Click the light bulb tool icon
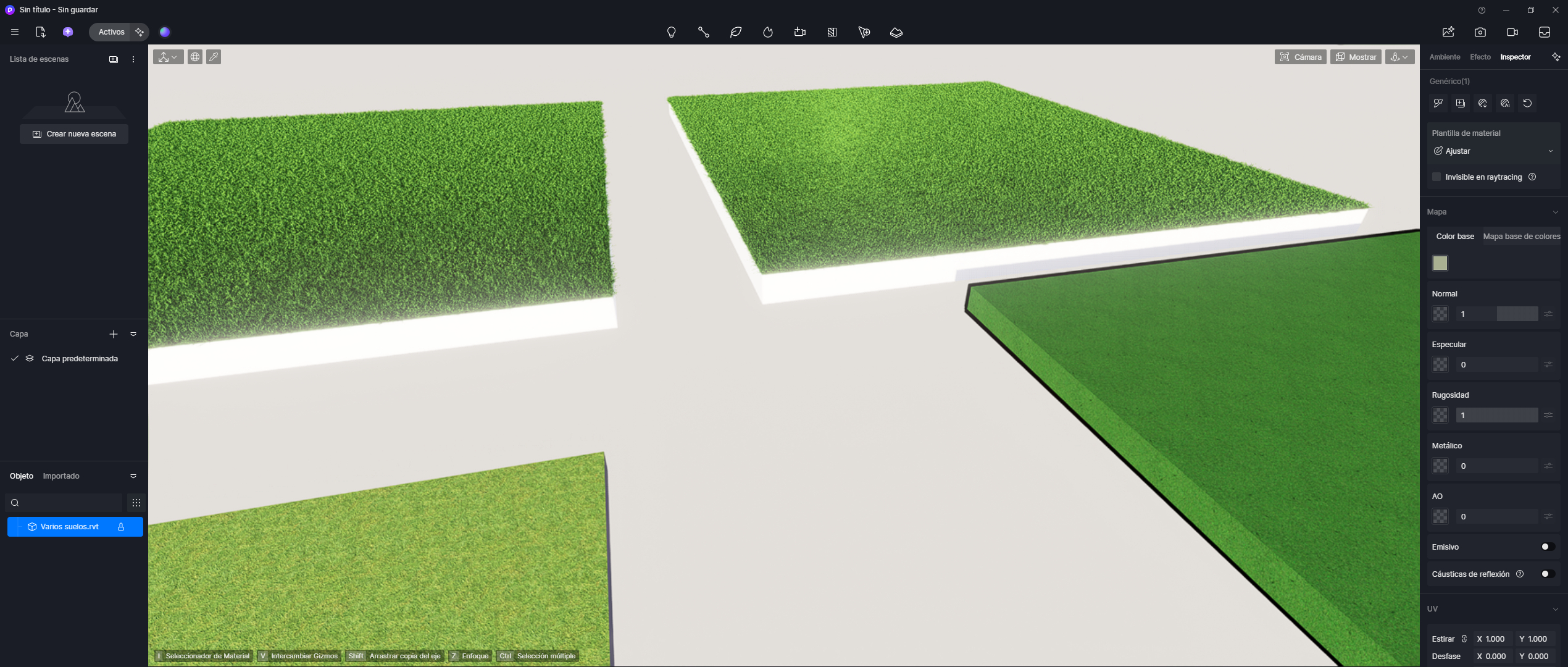The width and height of the screenshot is (1568, 667). click(x=671, y=32)
